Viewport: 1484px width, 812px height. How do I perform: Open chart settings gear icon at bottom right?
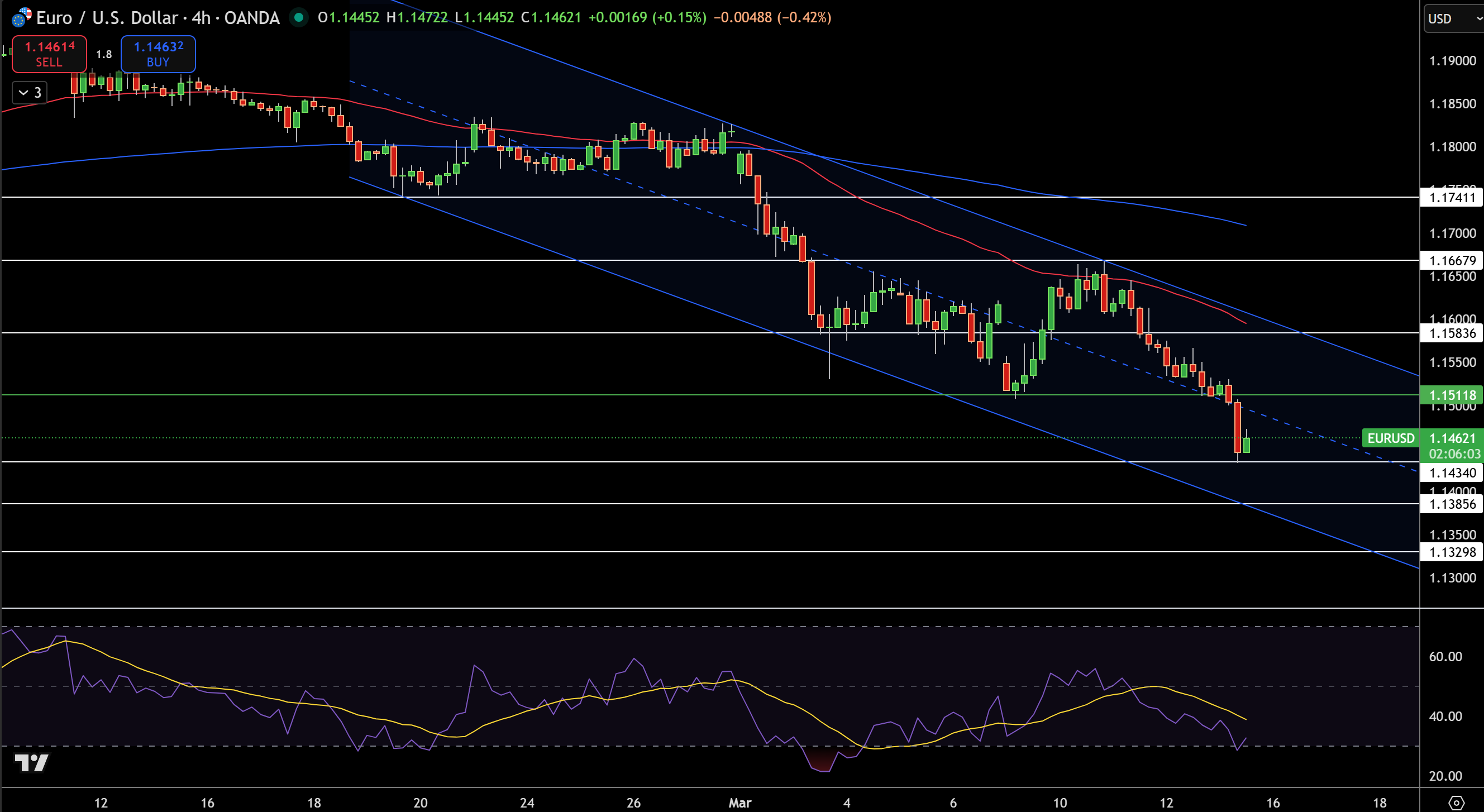click(x=1456, y=802)
